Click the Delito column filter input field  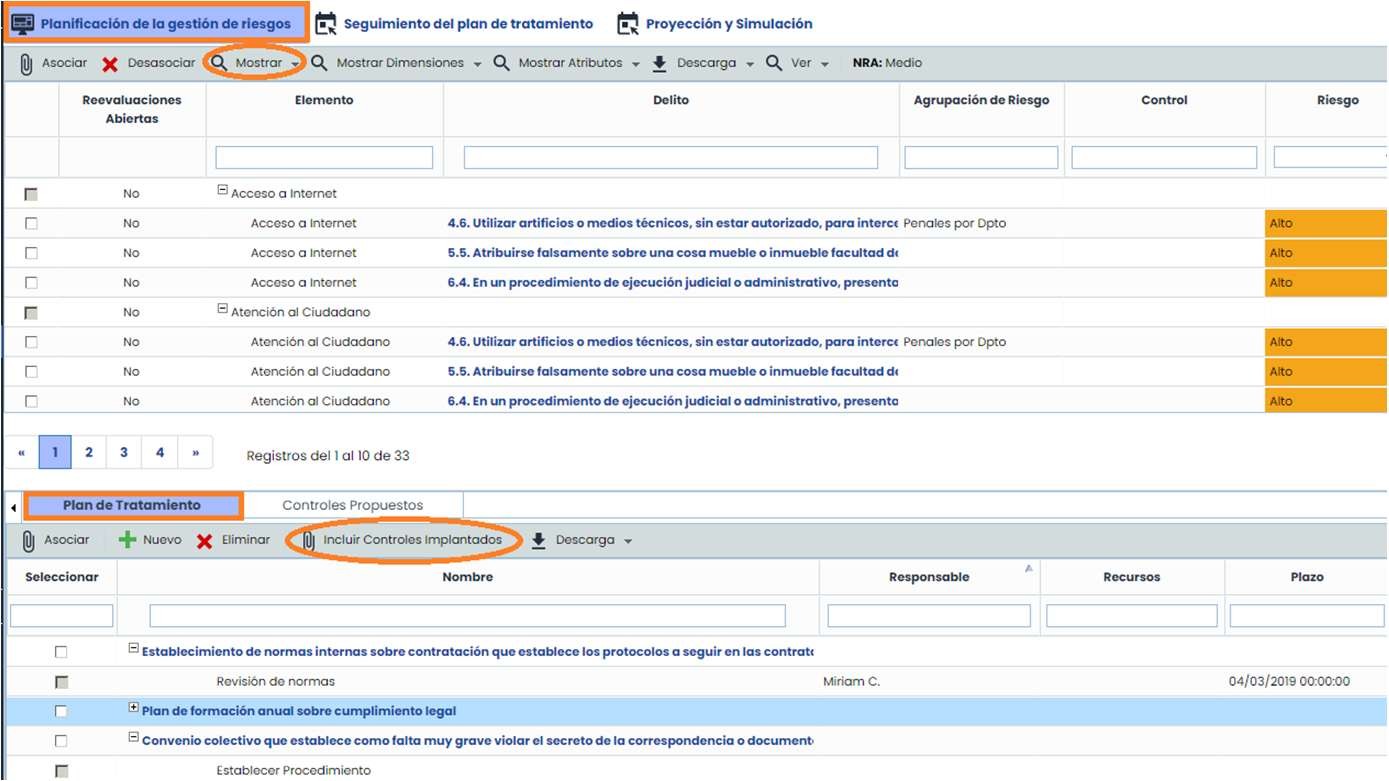670,158
